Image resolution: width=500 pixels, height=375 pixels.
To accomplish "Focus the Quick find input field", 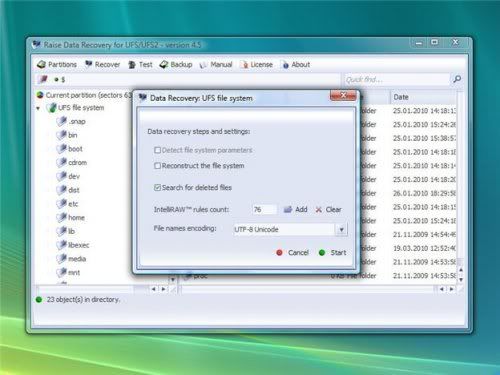I will (397, 79).
